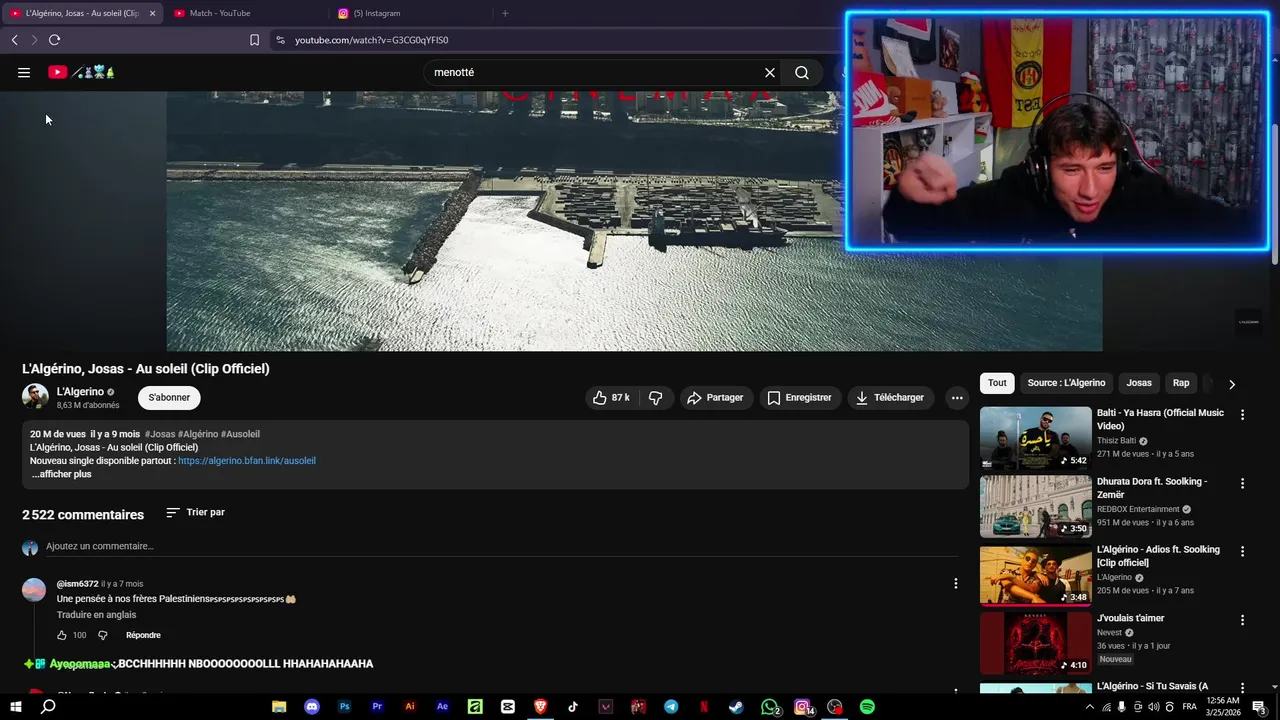Show next filter chips with arrow
This screenshot has width=1280, height=720.
[x=1231, y=383]
